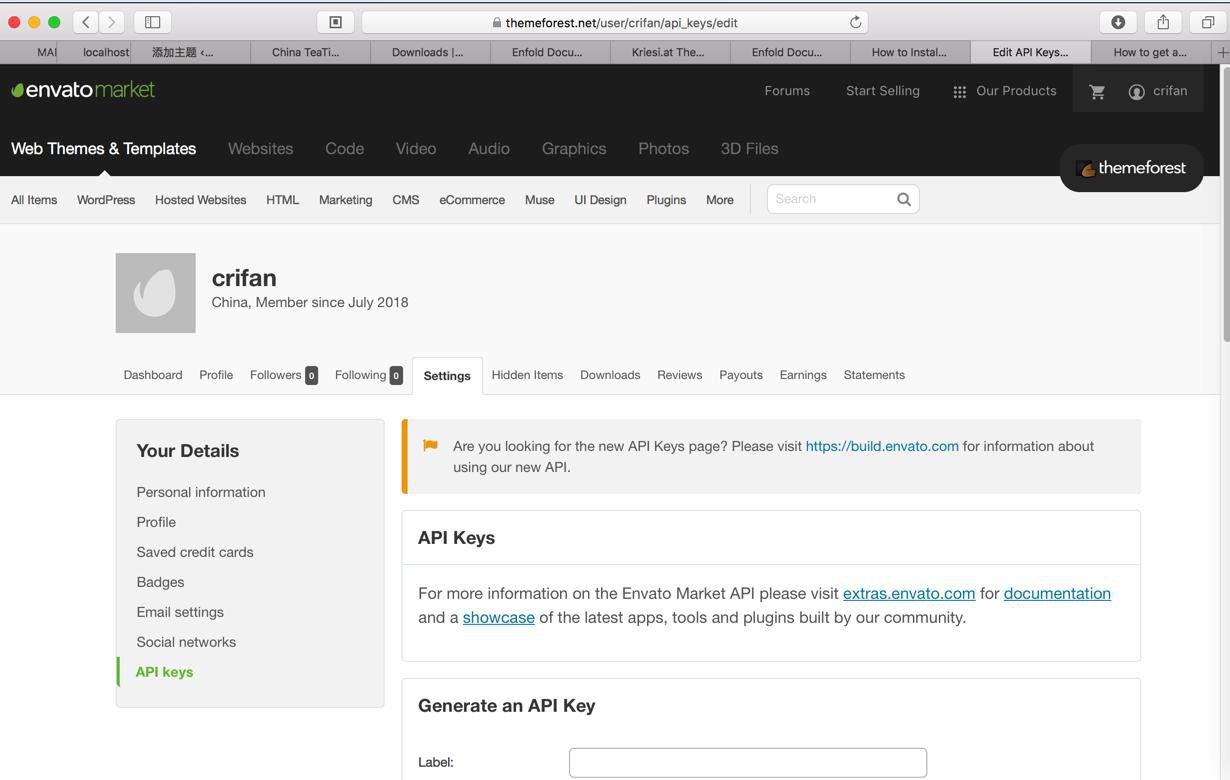Click Our Products grid icon
Viewport: 1230px width, 780px height.
click(x=959, y=91)
